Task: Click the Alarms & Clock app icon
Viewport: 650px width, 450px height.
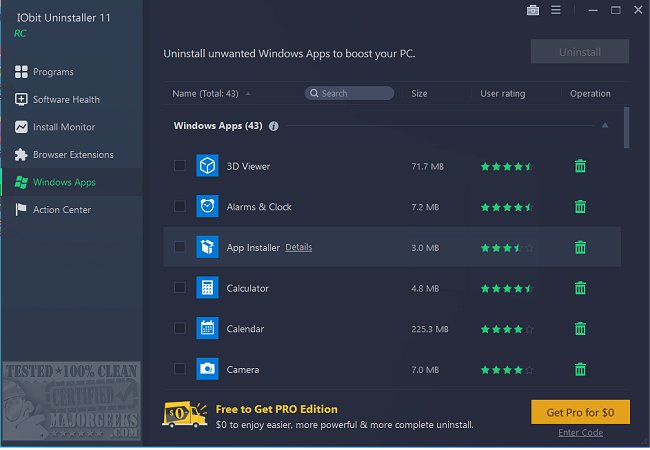Action: tap(207, 206)
